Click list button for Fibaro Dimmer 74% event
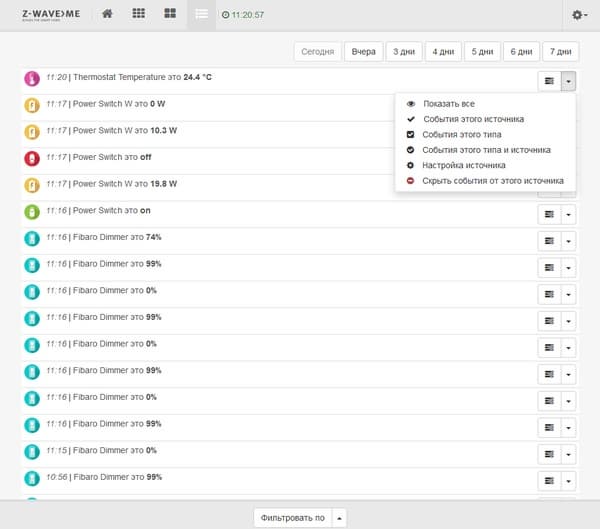This screenshot has height=529, width=600. (549, 241)
